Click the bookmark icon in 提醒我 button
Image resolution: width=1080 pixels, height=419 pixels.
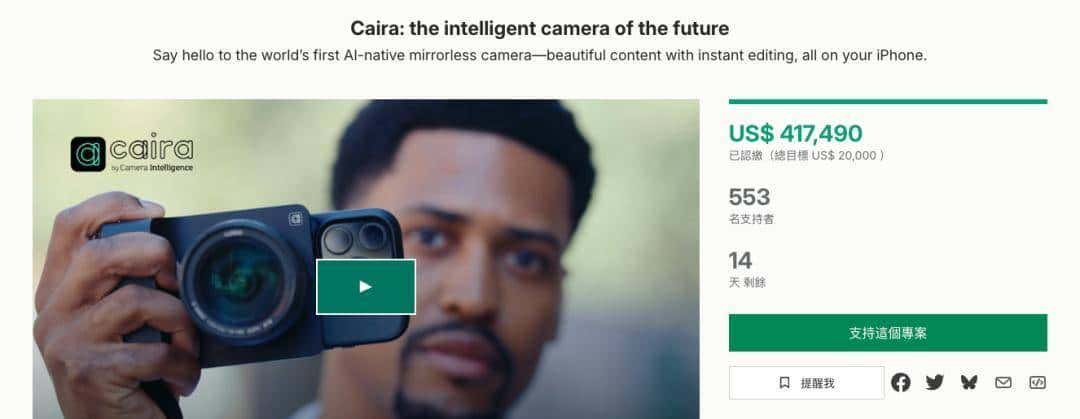coord(785,383)
